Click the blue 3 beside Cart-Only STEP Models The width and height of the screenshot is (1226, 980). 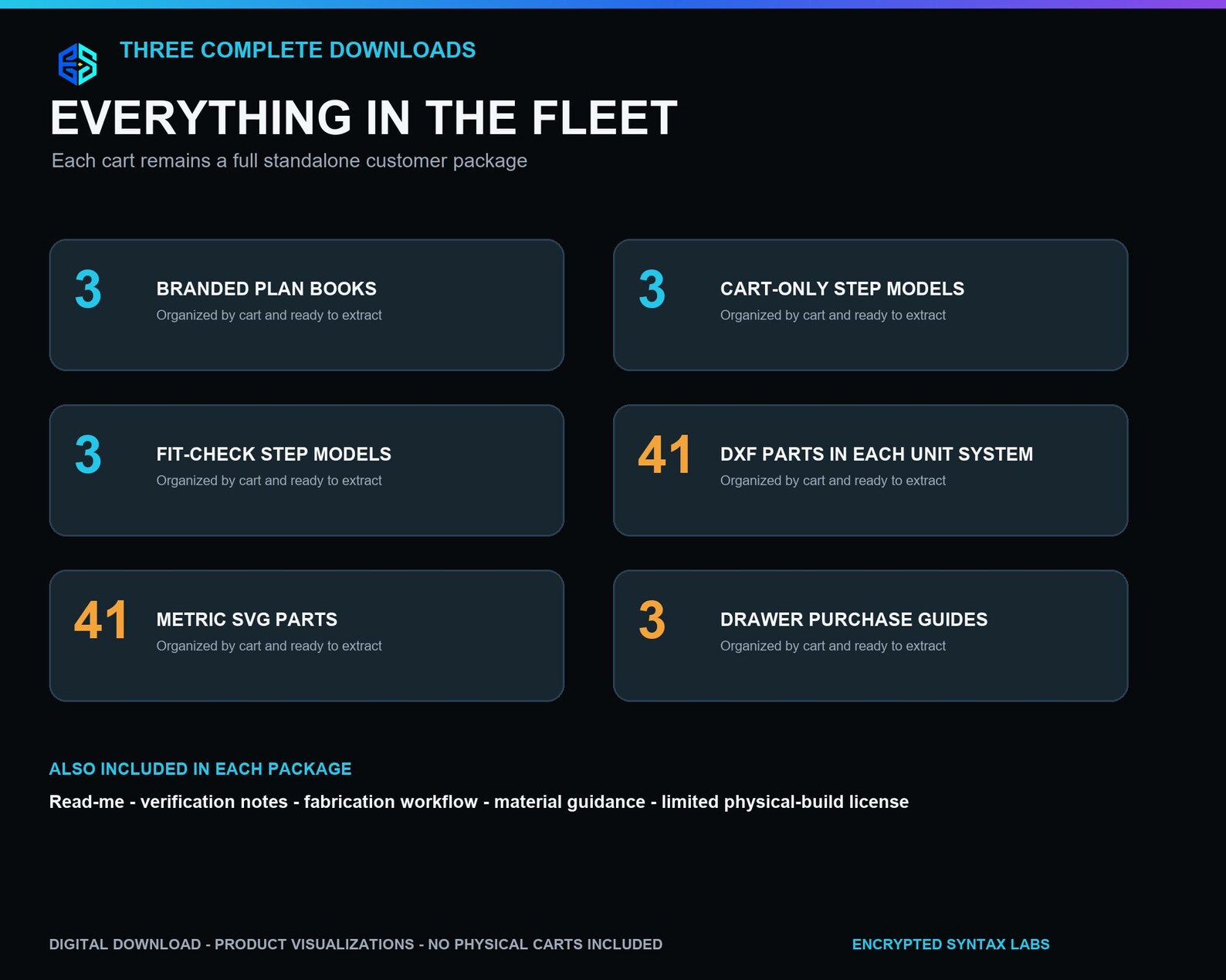[652, 289]
